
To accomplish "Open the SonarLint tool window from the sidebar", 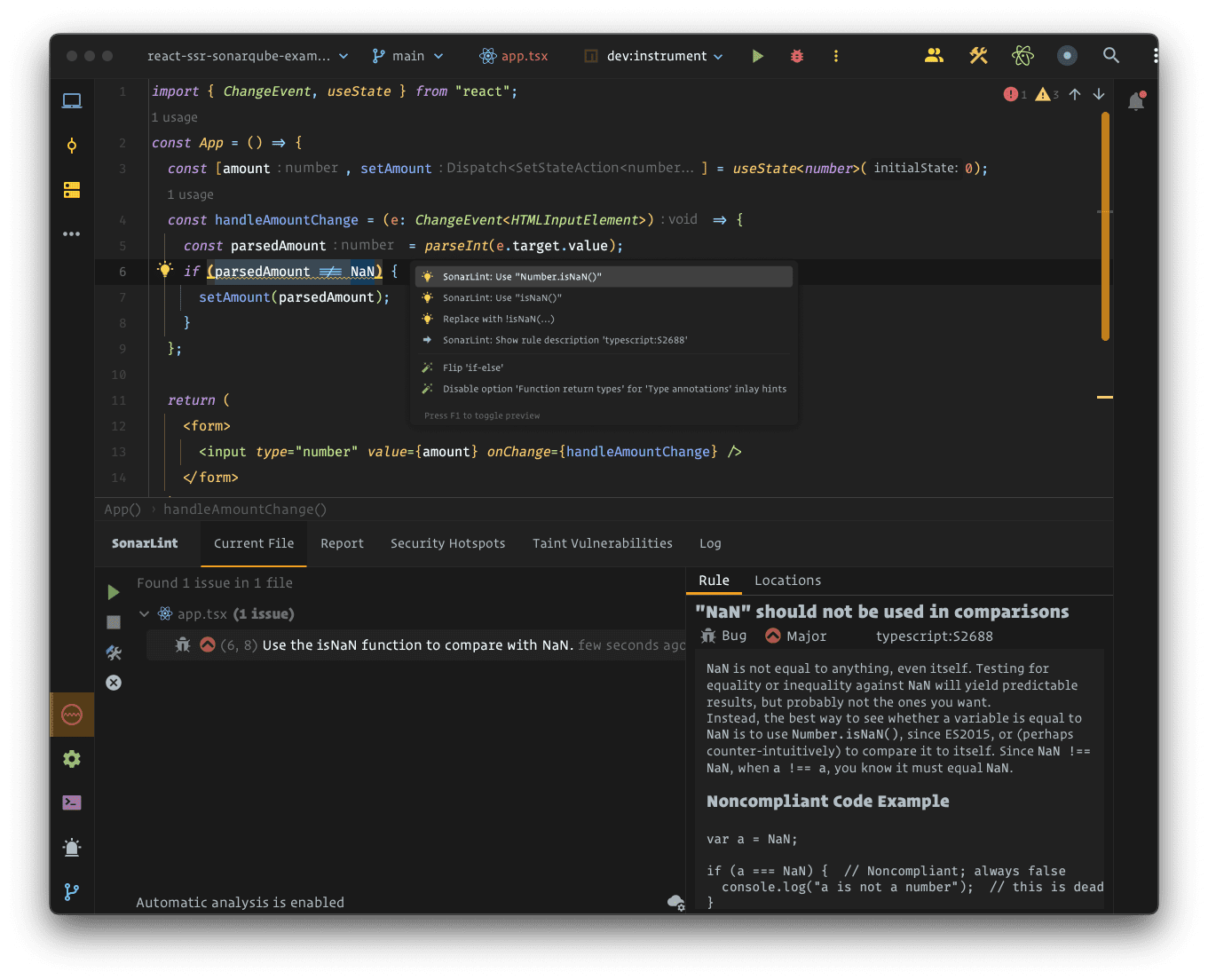I will 72,715.
